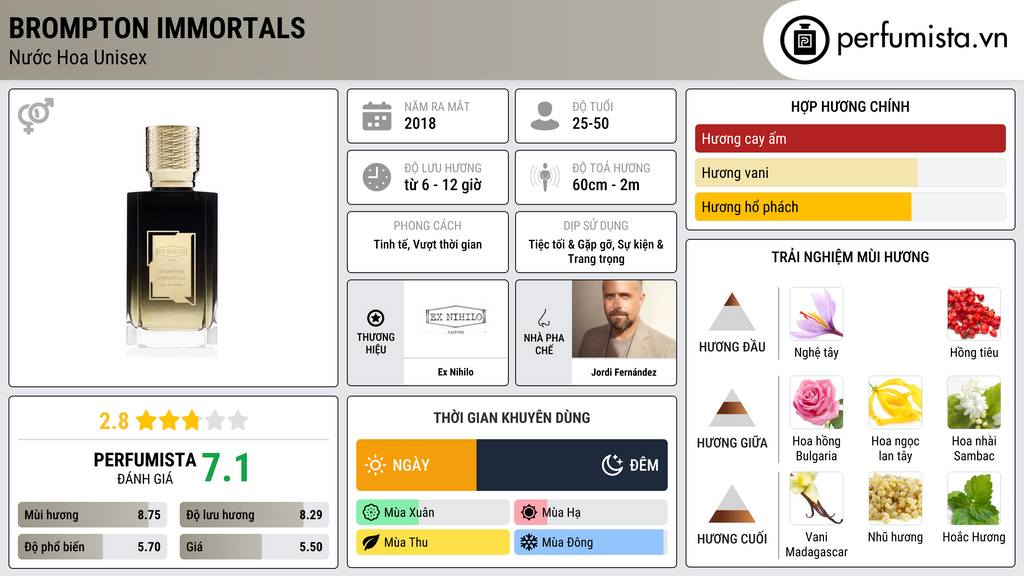Select the Đêm nighttime segment
The height and width of the screenshot is (576, 1024).
pyautogui.click(x=572, y=465)
